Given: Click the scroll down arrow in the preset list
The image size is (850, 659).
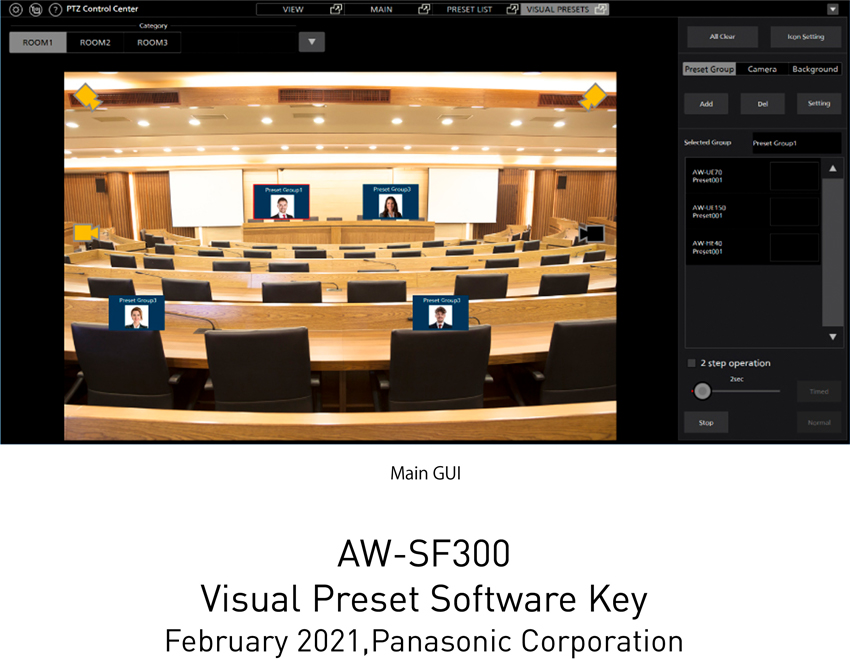Looking at the screenshot, I should click(x=833, y=337).
